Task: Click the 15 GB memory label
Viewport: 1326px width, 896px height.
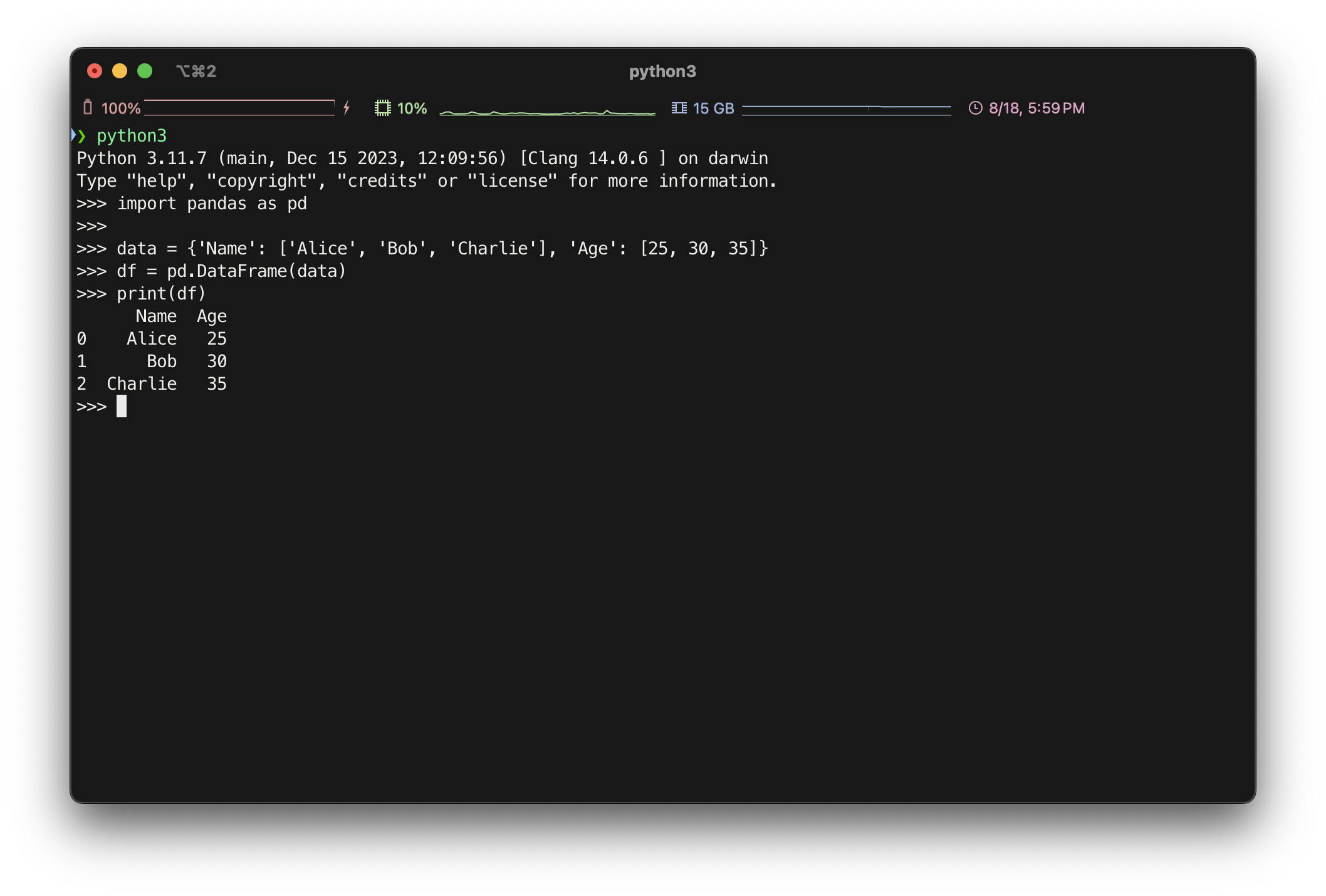Action: coord(713,108)
